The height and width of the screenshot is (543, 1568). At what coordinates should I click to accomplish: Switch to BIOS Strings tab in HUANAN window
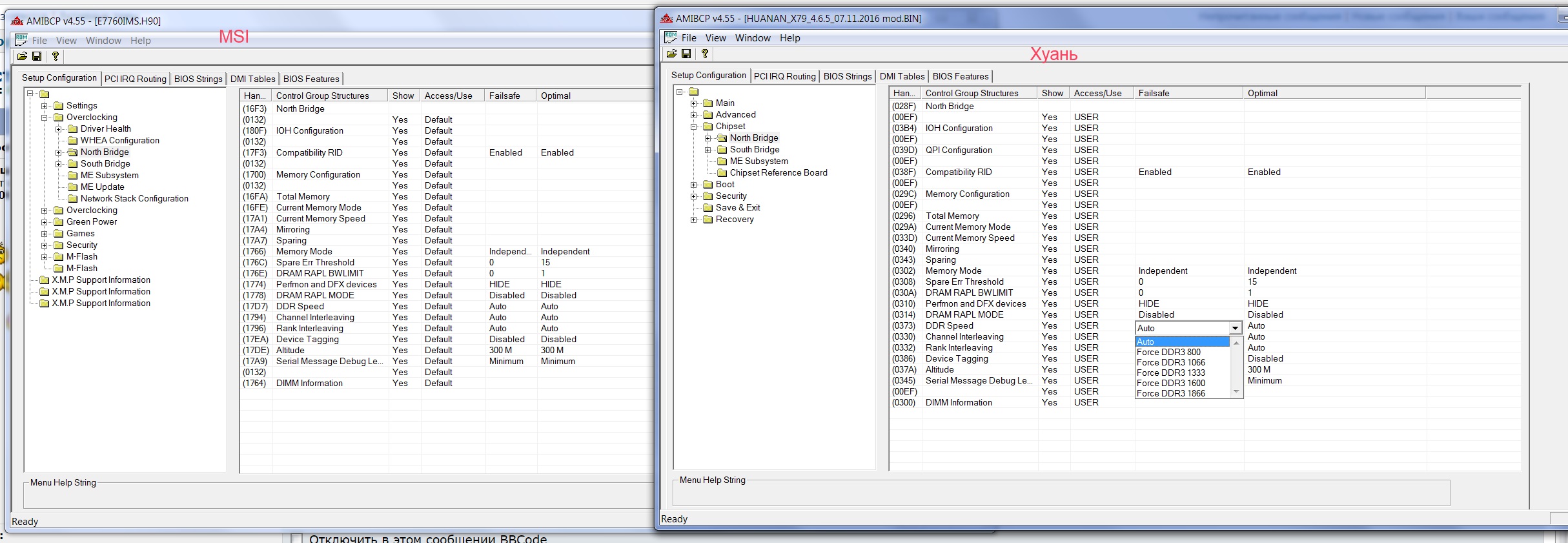(848, 76)
